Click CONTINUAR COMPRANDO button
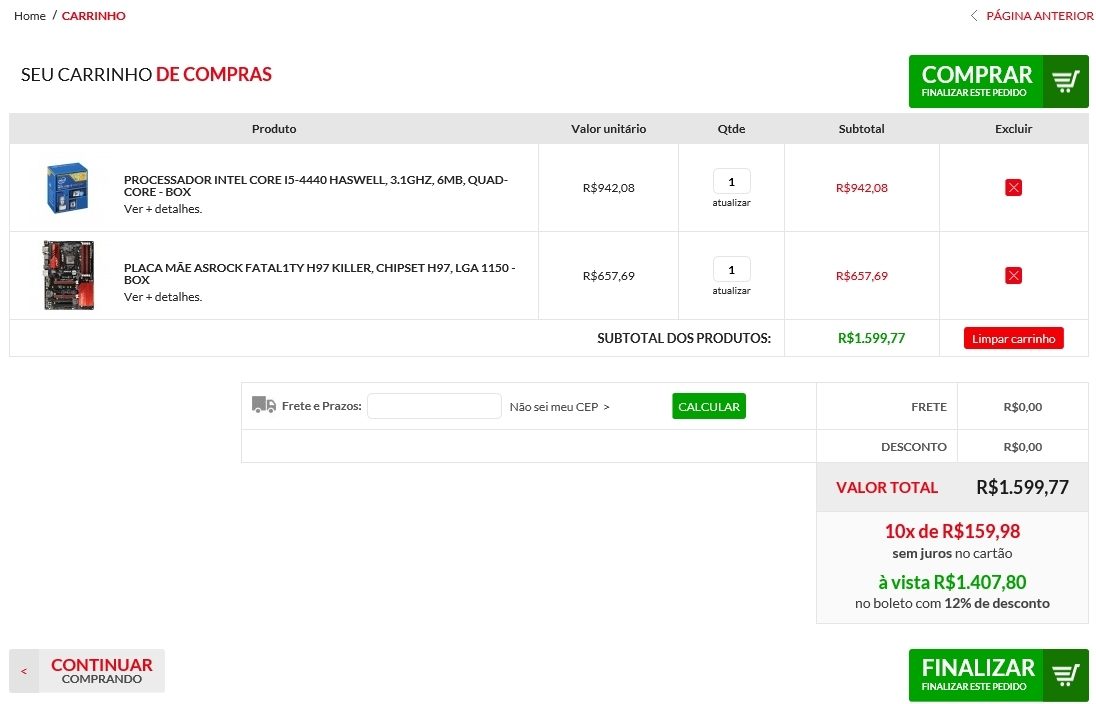 point(87,671)
